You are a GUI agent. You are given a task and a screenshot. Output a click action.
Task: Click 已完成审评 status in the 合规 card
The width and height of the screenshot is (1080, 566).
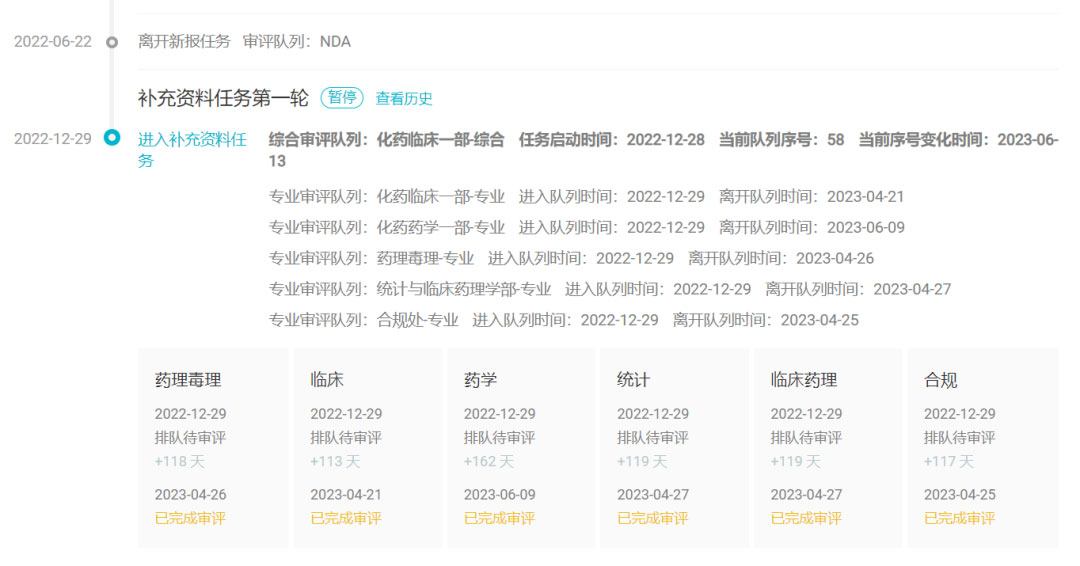coord(959,518)
